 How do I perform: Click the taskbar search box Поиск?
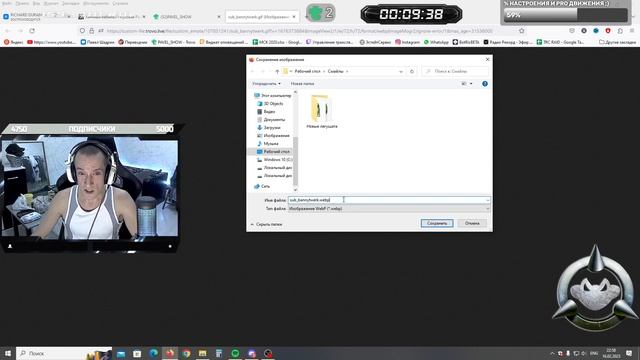pyautogui.click(x=64, y=353)
